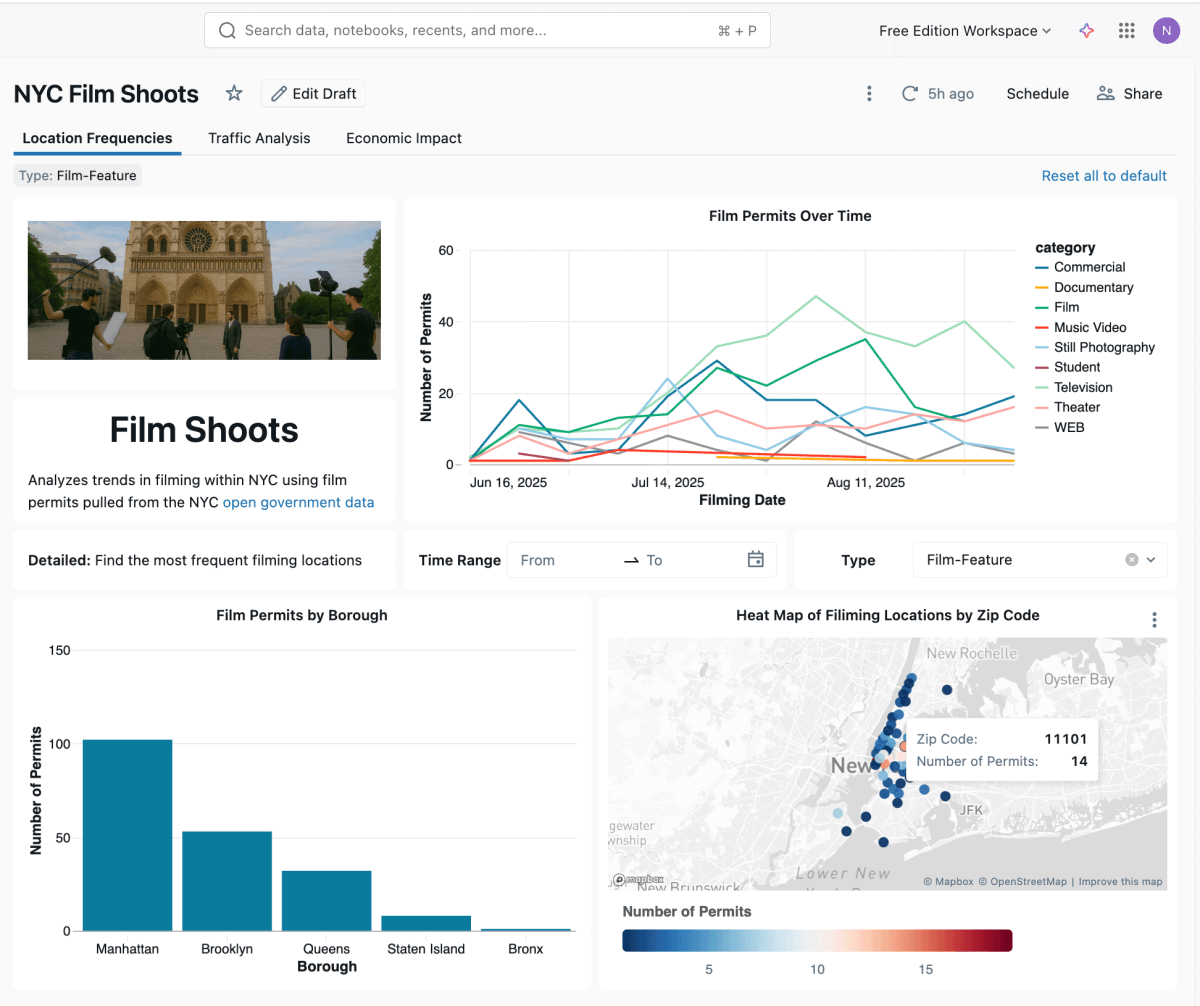Star the NYC Film Shoots dashboard

pos(234,93)
